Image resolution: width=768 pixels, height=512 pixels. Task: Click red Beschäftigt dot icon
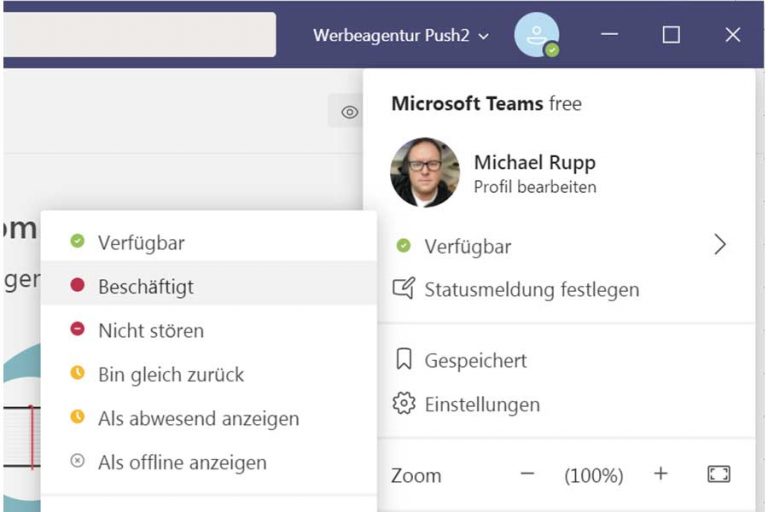click(77, 285)
